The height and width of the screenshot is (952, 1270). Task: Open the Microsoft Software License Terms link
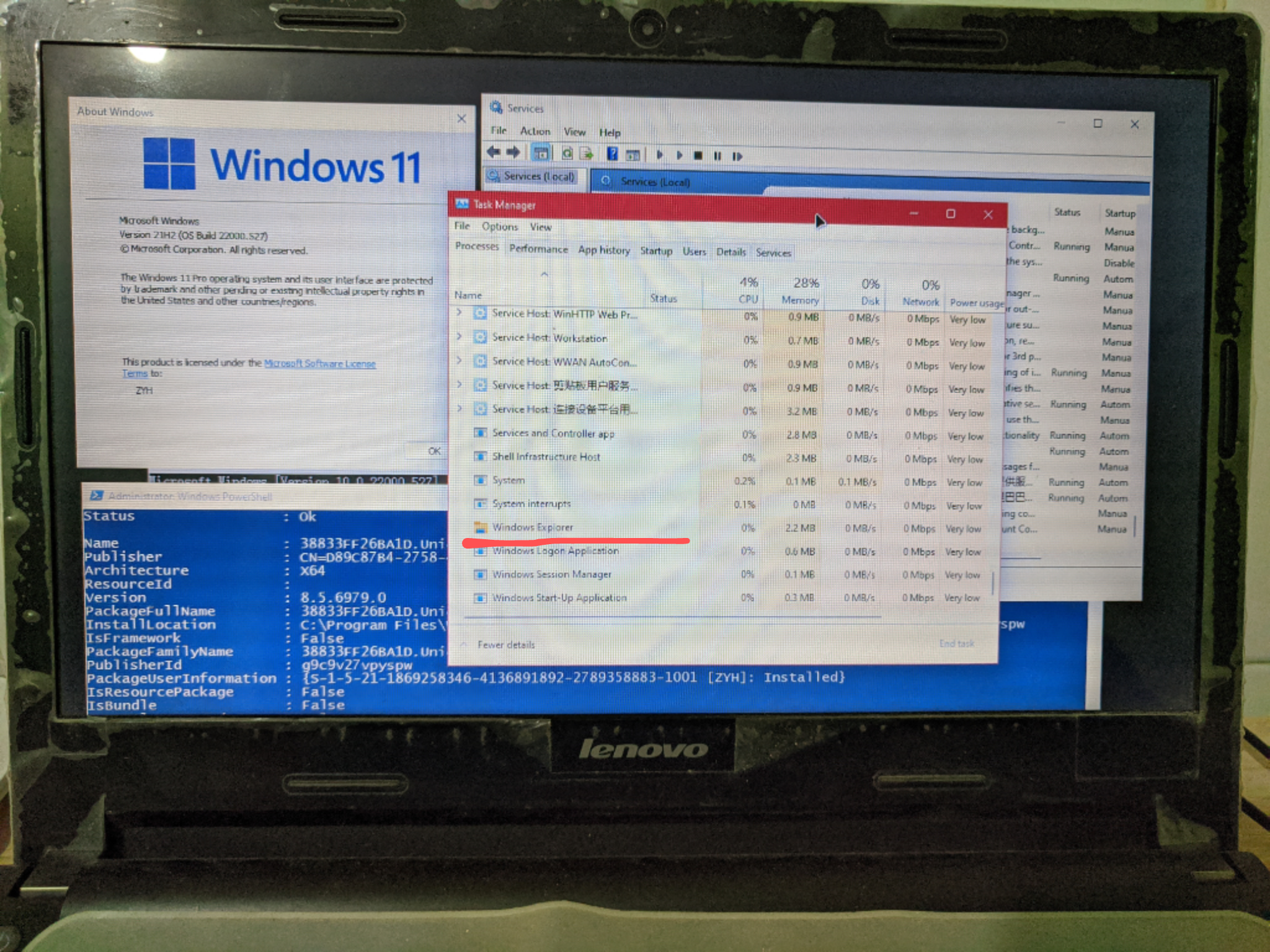tap(320, 363)
